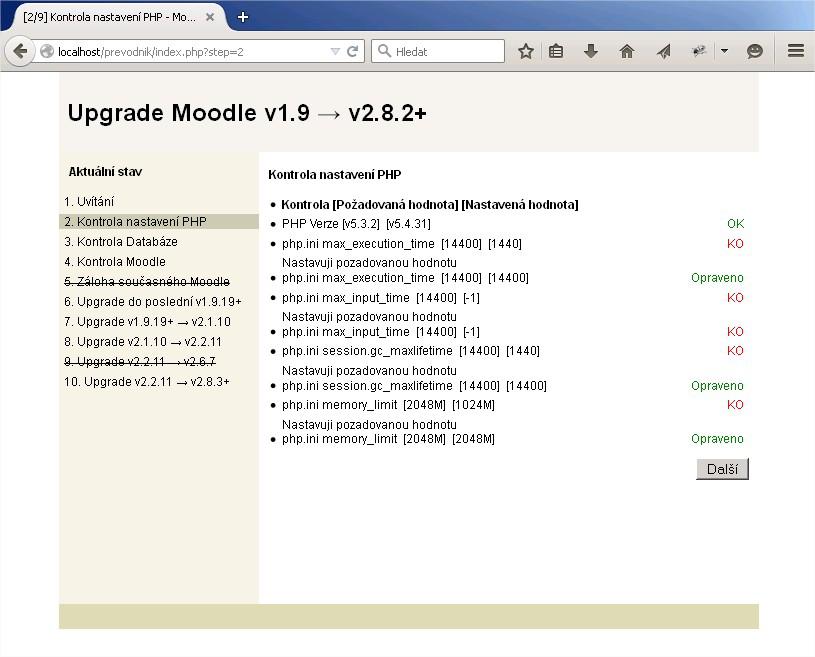Click the Další button
The height and width of the screenshot is (657, 815).
pyautogui.click(x=722, y=469)
